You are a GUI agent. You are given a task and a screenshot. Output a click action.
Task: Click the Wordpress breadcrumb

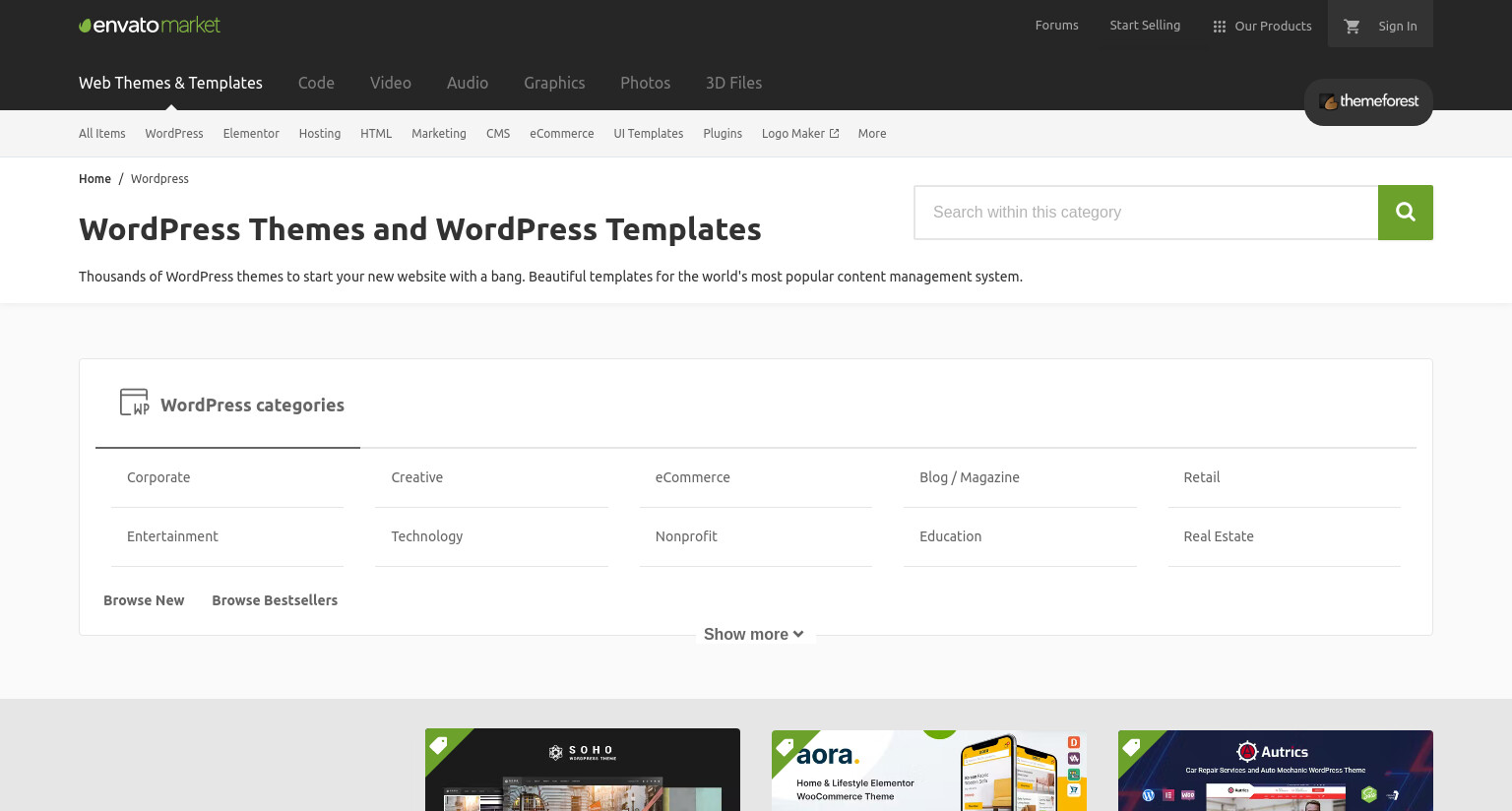(159, 179)
